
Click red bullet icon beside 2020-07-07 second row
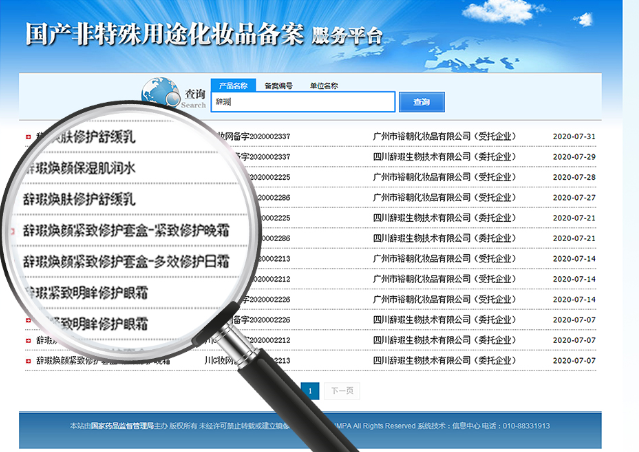click(x=28, y=341)
